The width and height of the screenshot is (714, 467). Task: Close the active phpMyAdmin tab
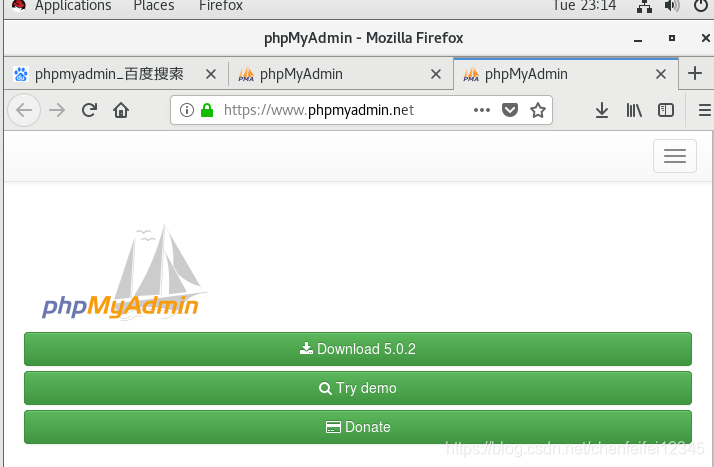661,74
